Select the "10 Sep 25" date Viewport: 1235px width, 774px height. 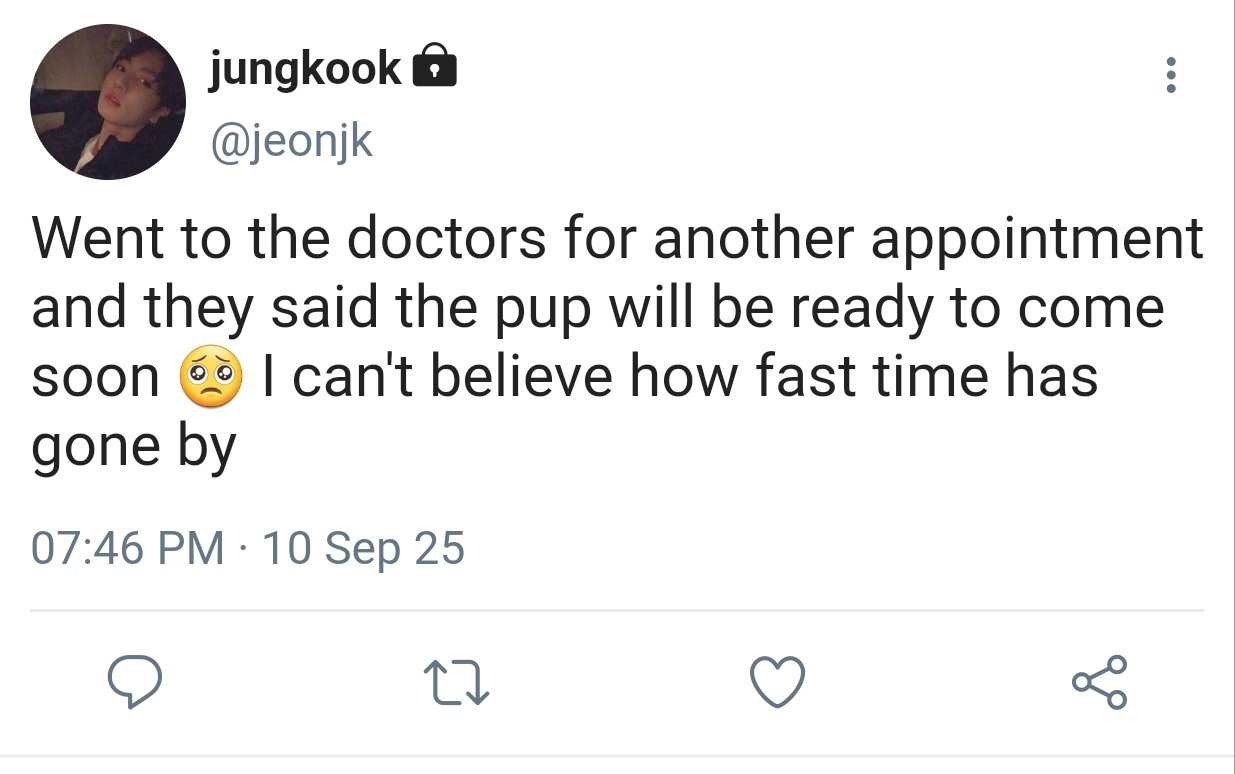[363, 548]
